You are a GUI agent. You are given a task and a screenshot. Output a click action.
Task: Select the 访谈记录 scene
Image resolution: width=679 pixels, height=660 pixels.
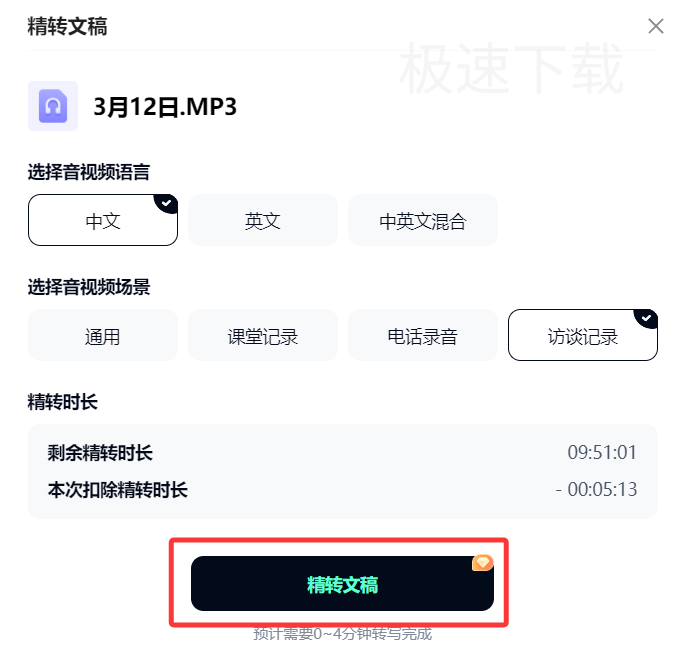tap(583, 335)
